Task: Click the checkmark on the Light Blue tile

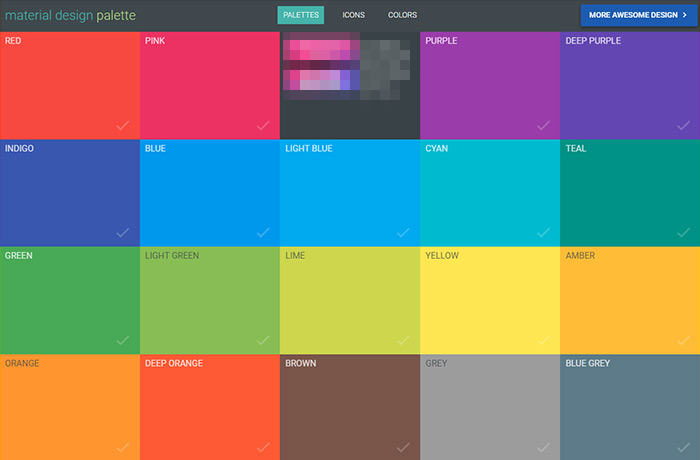Action: [x=403, y=233]
